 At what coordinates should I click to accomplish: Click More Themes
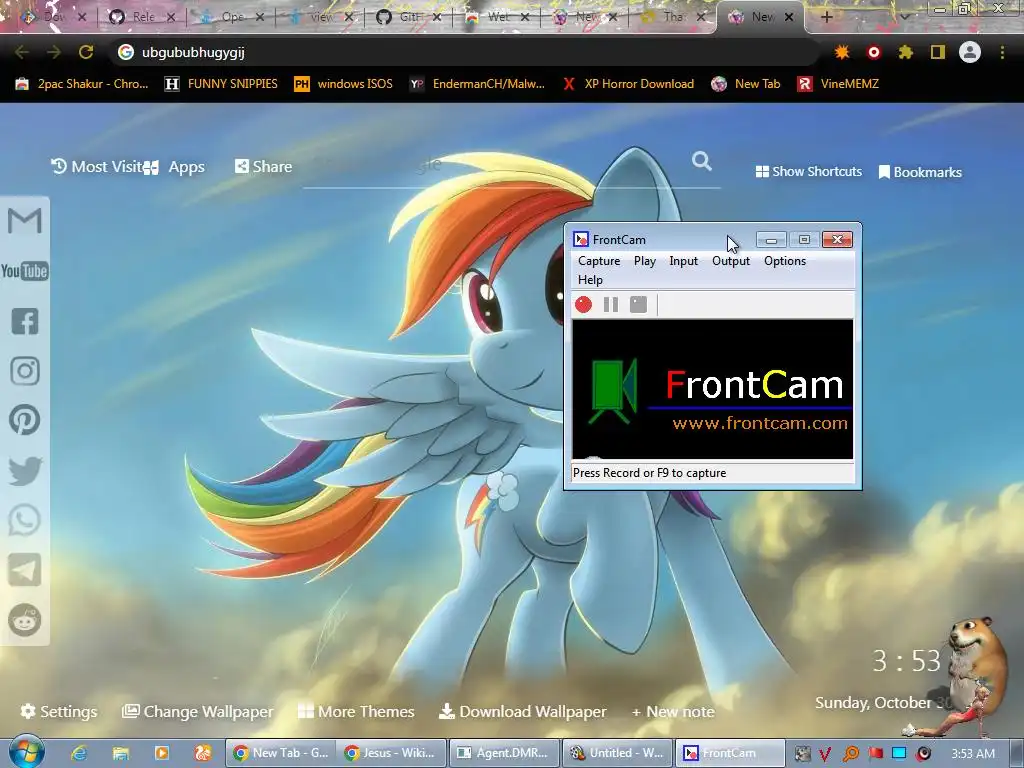[x=356, y=711]
